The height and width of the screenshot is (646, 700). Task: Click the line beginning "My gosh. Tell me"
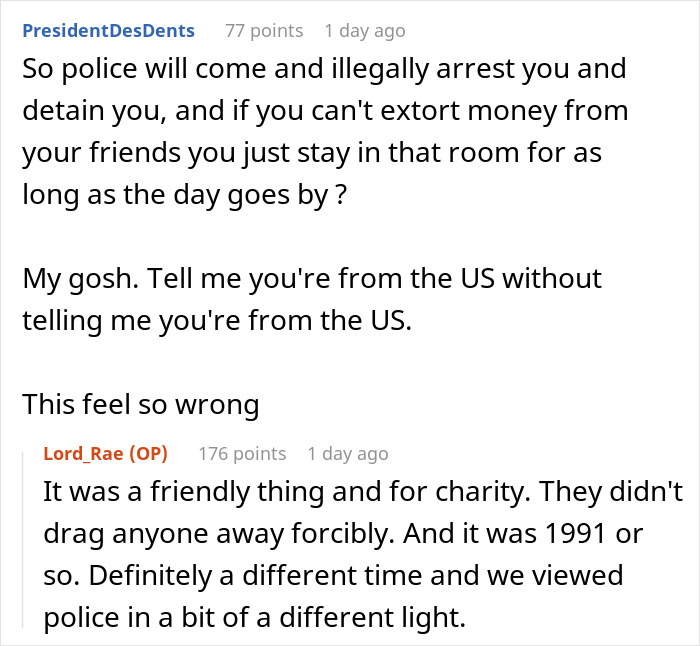pos(312,277)
